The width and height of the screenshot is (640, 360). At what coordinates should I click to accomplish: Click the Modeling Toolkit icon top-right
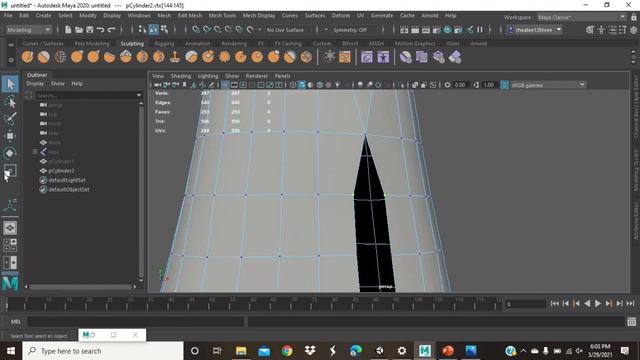[590, 30]
